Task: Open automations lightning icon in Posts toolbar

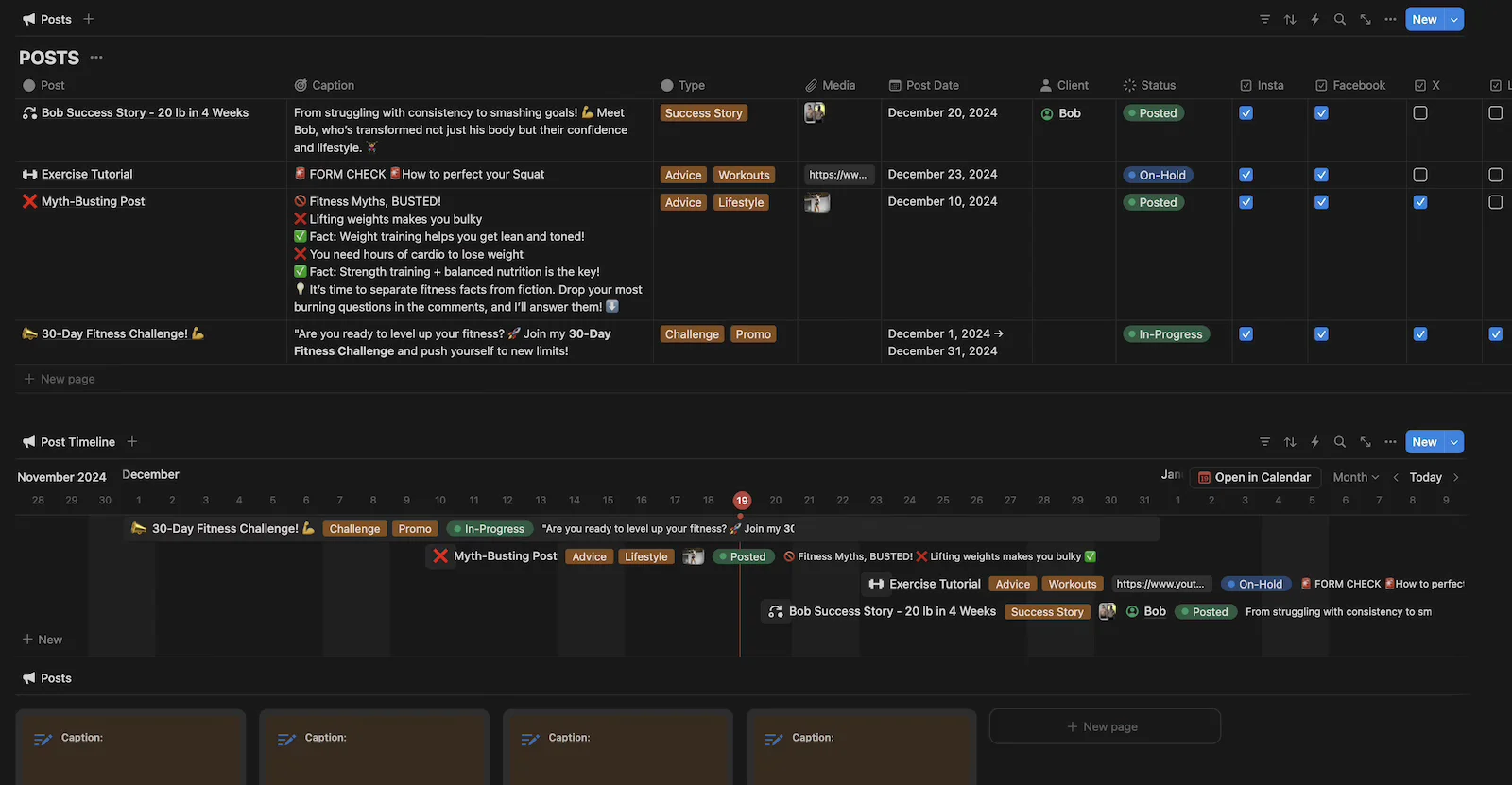Action: click(1314, 19)
